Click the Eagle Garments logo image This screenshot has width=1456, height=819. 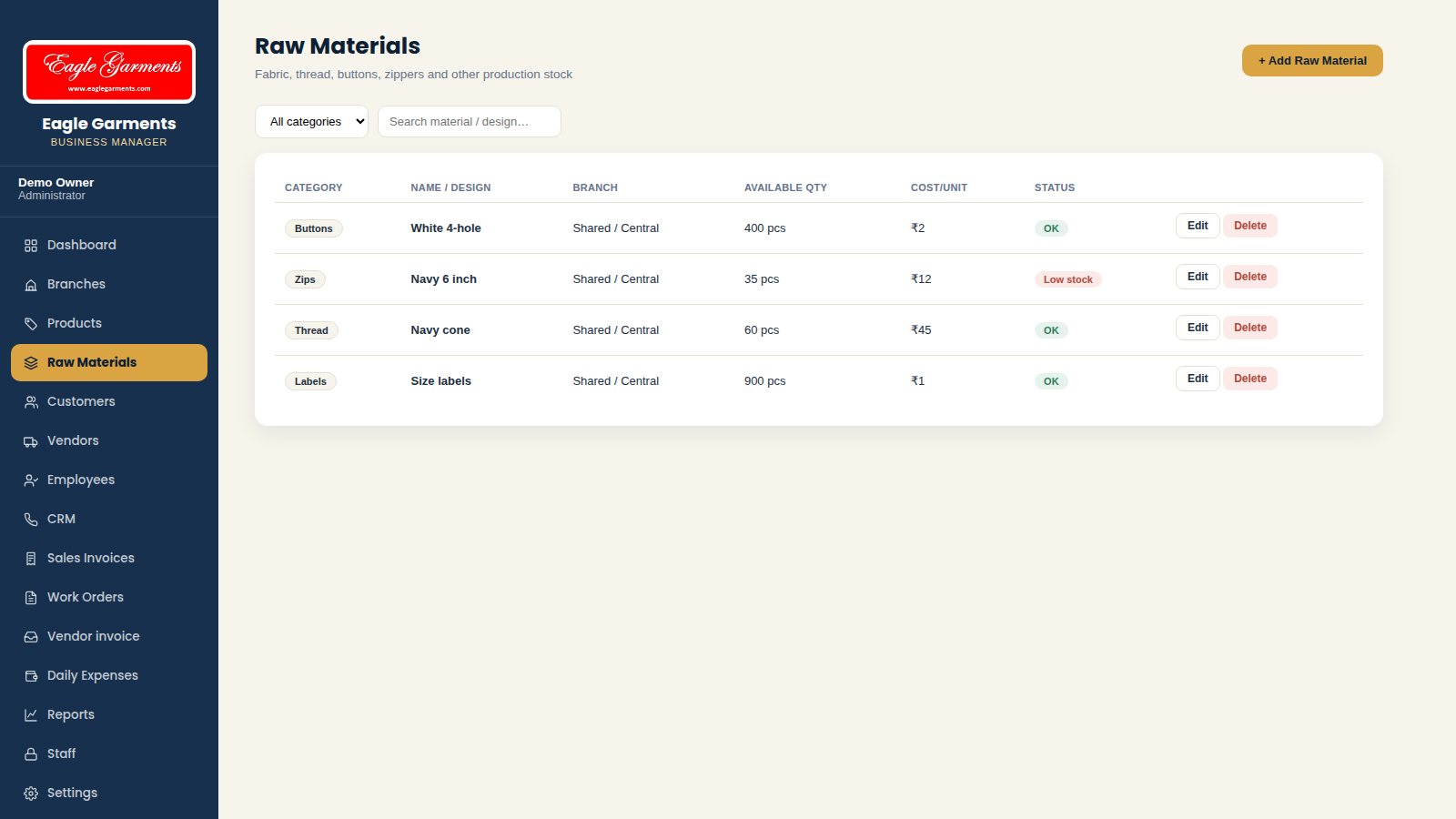tap(109, 72)
